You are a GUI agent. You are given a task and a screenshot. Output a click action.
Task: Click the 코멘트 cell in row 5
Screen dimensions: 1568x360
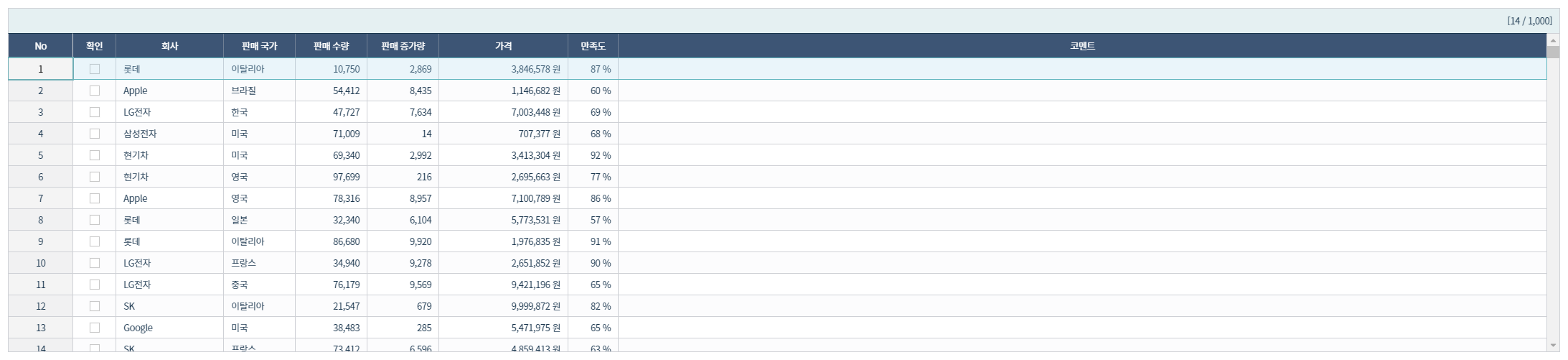tap(1082, 155)
